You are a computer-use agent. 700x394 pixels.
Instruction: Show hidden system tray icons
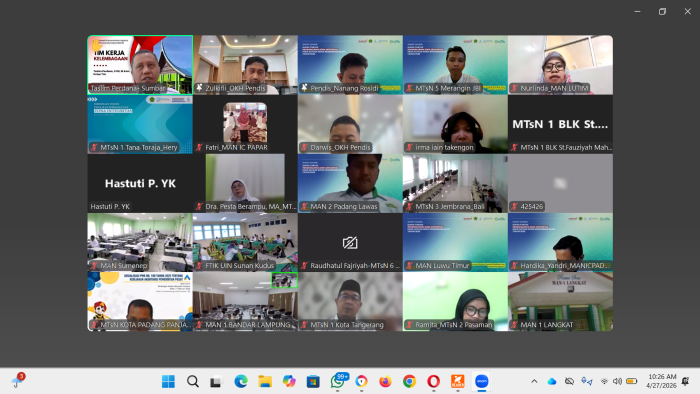pyautogui.click(x=534, y=382)
